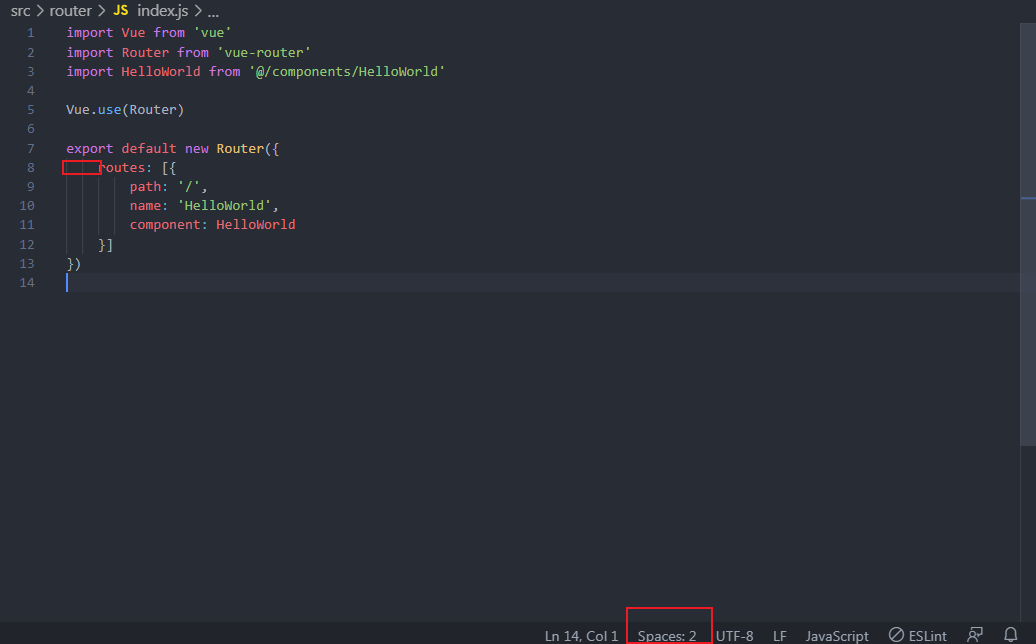The image size is (1036, 644).
Task: Change file encoding 'UTF-8' in status bar
Action: tap(734, 635)
